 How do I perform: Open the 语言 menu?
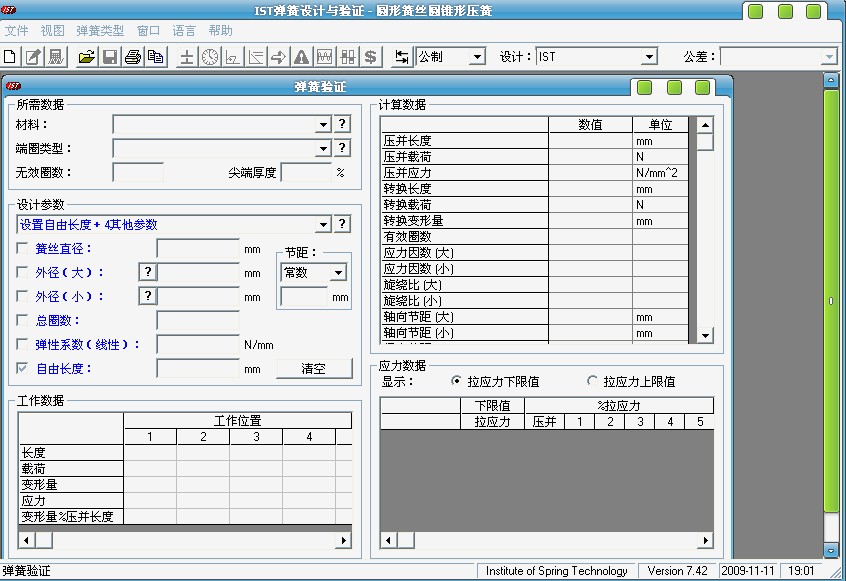click(184, 31)
